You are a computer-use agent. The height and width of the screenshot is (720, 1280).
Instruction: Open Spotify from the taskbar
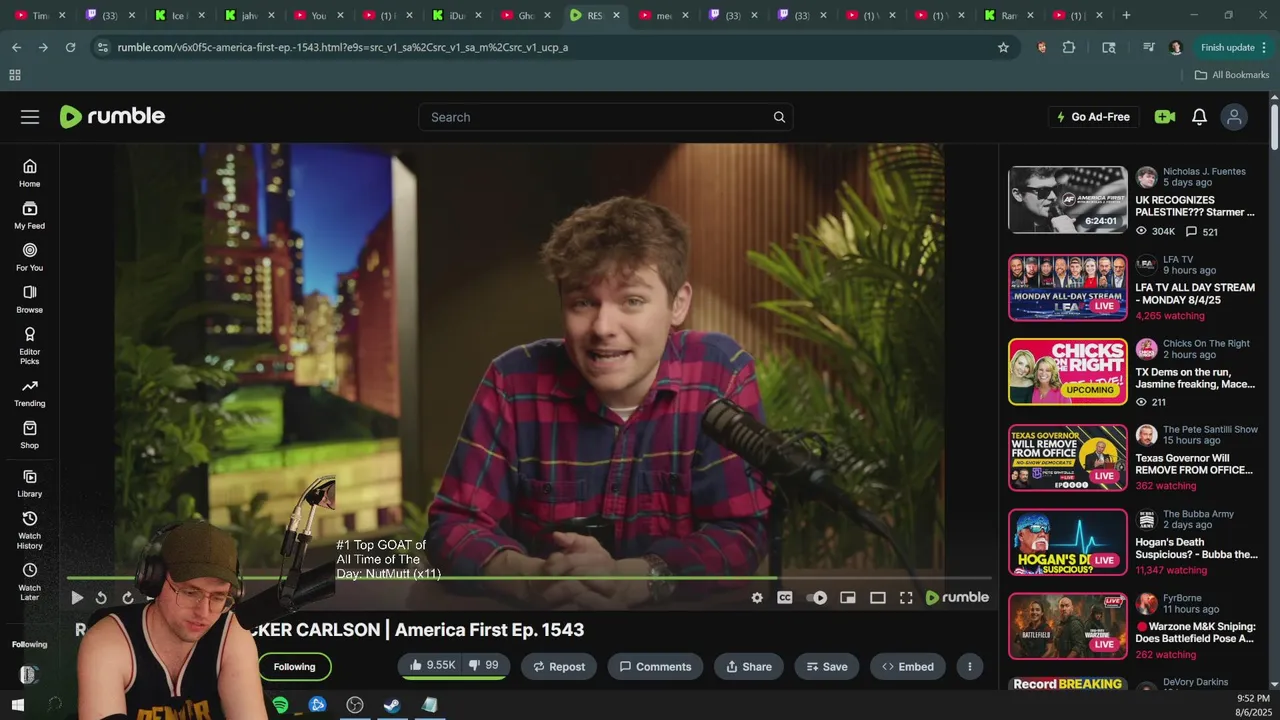tap(280, 705)
